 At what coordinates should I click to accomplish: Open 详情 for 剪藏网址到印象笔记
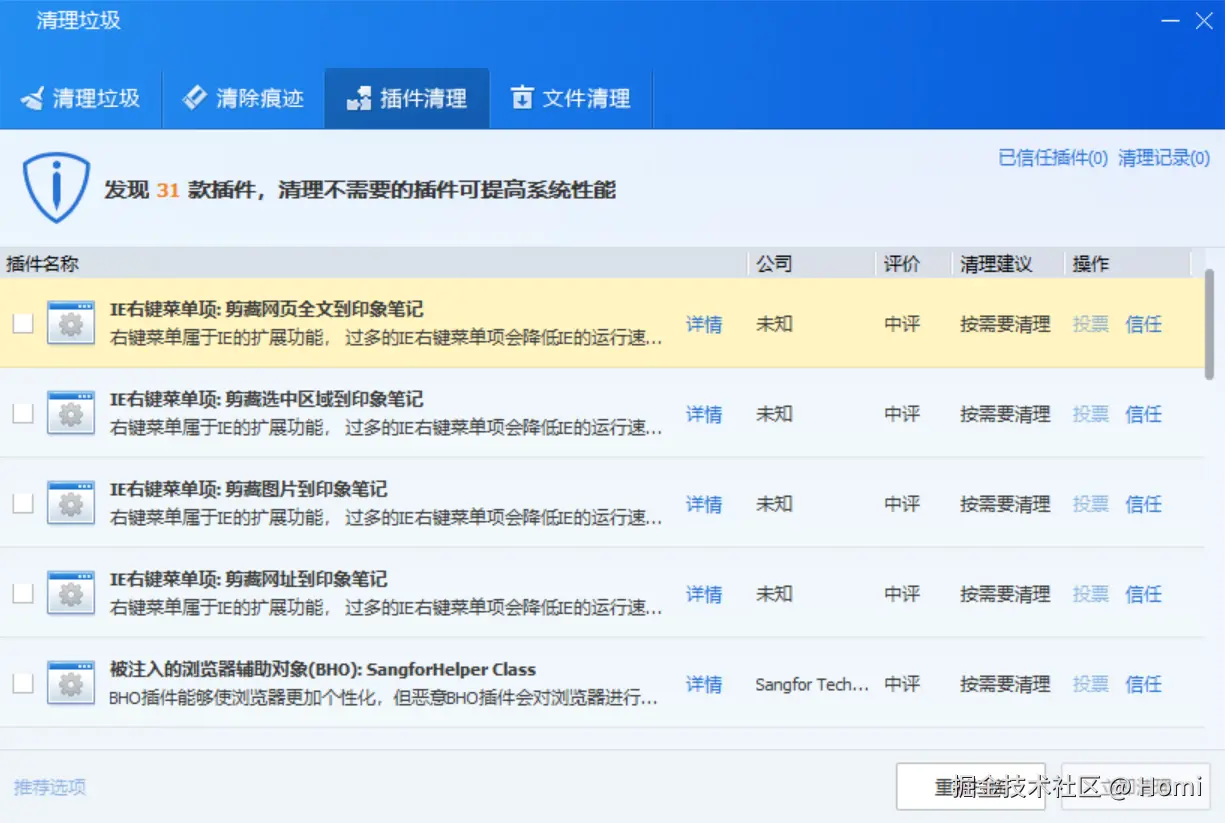point(704,594)
